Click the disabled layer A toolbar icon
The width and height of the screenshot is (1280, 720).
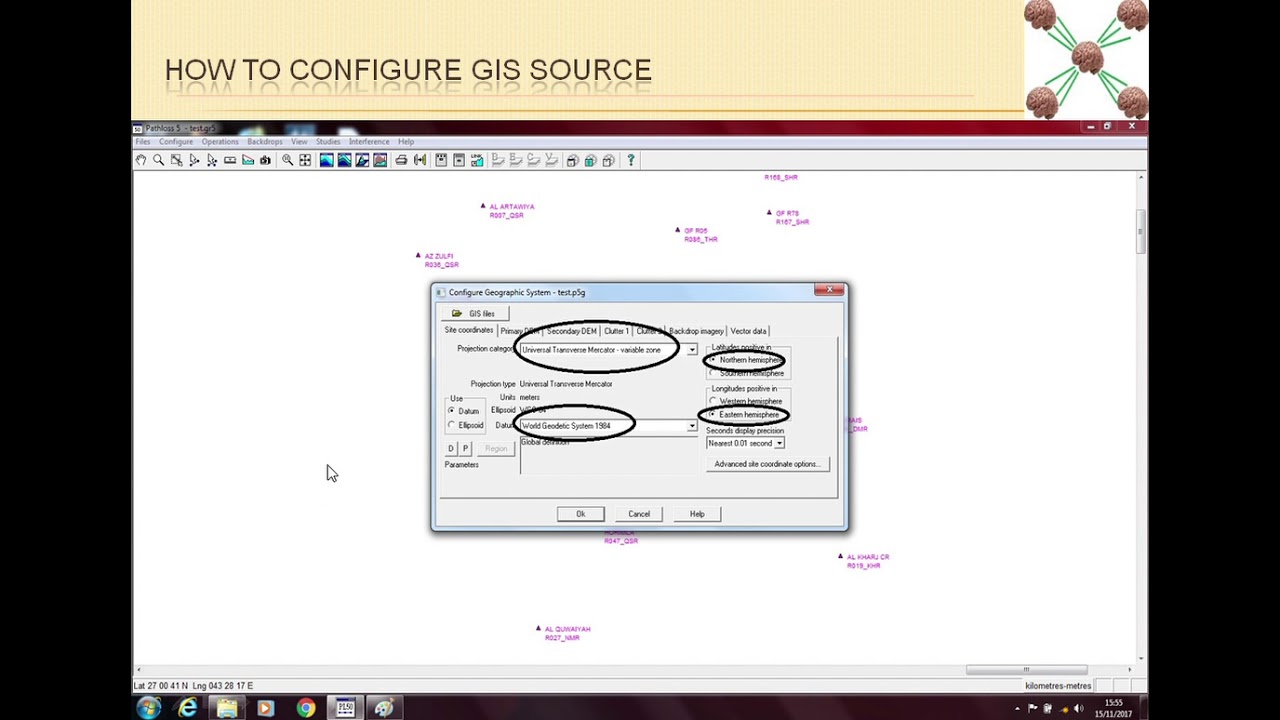pyautogui.click(x=498, y=160)
